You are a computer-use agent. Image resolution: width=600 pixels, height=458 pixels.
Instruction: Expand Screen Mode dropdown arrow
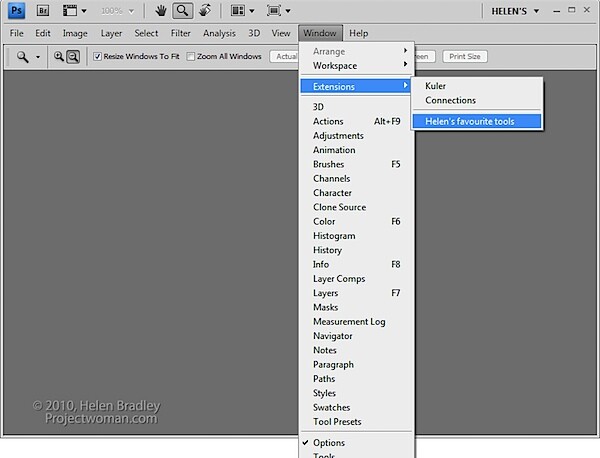[x=288, y=11]
